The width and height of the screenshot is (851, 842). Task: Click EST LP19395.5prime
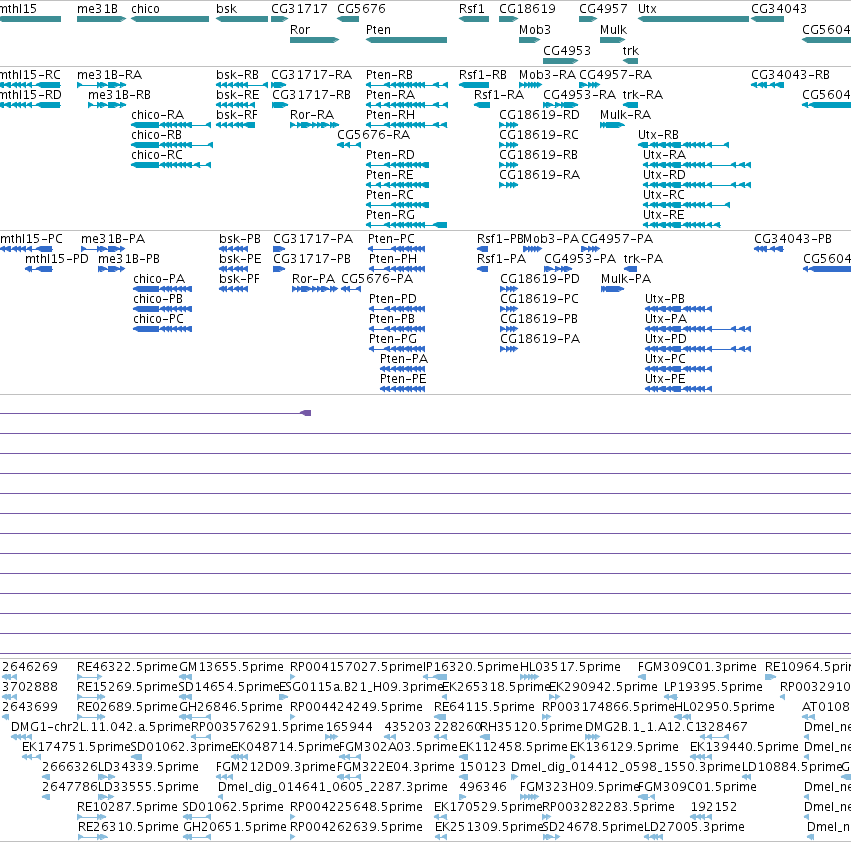point(714,687)
